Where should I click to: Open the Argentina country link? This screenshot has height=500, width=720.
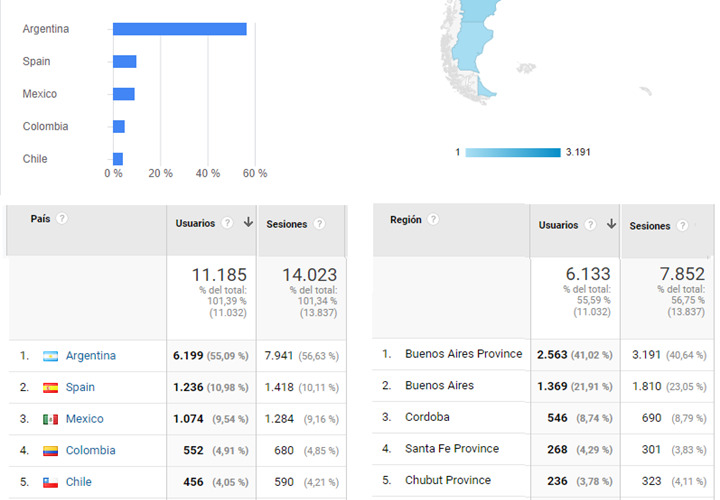click(x=90, y=356)
